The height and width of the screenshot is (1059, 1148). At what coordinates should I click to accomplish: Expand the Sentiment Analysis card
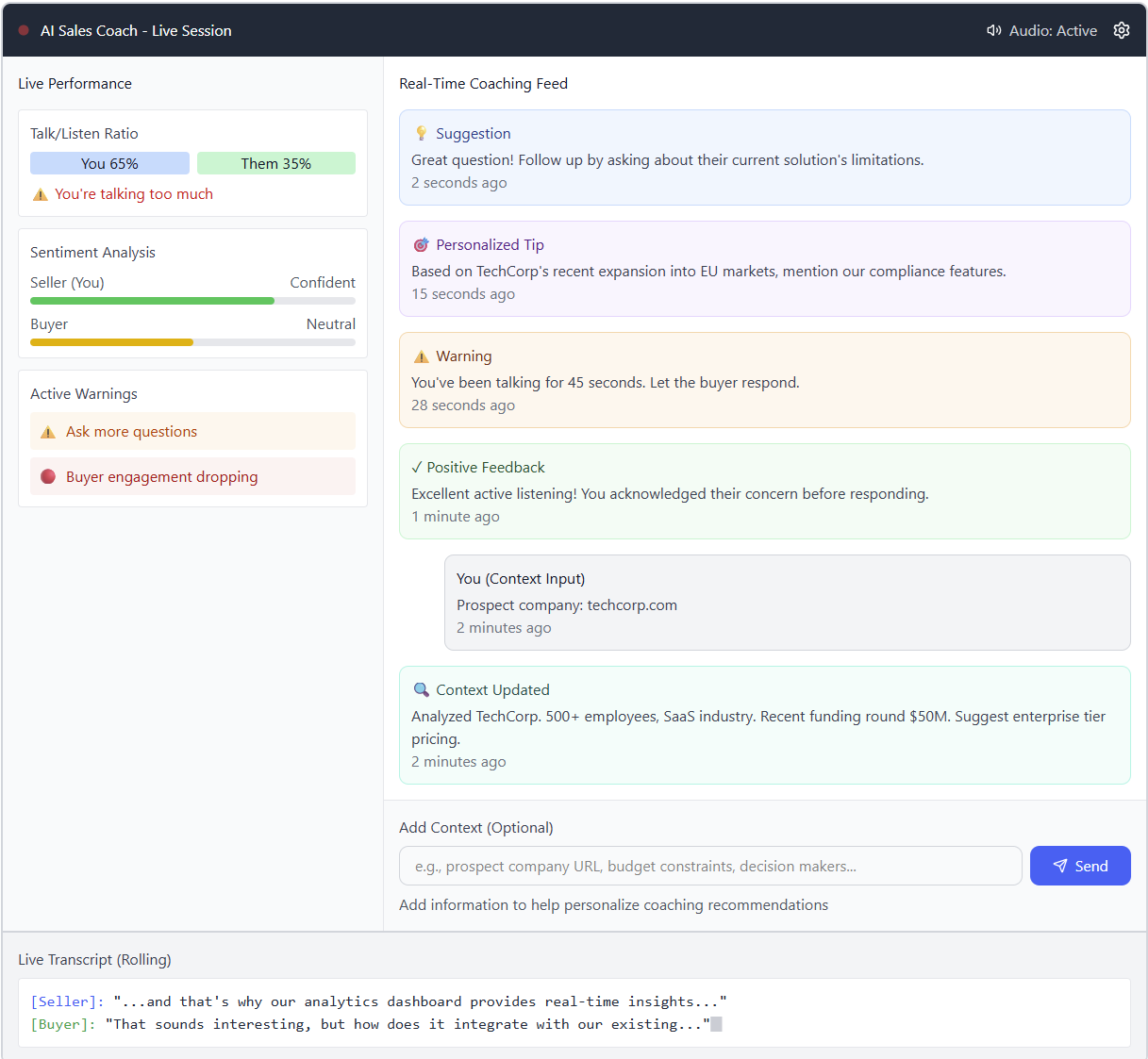[x=92, y=252]
